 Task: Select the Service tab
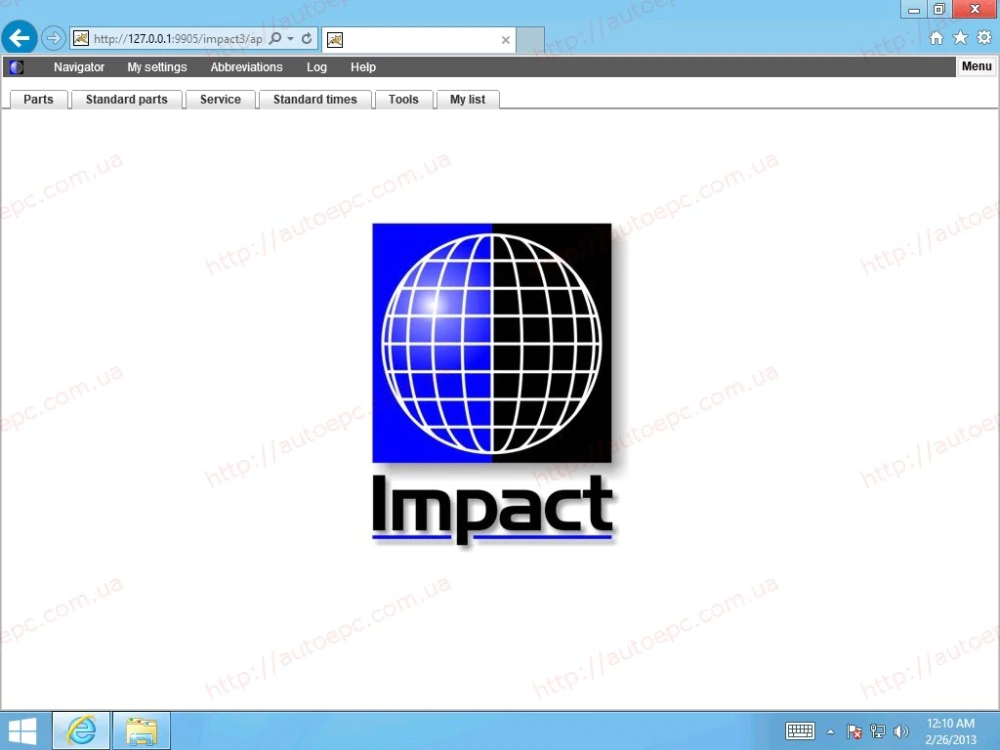(220, 99)
